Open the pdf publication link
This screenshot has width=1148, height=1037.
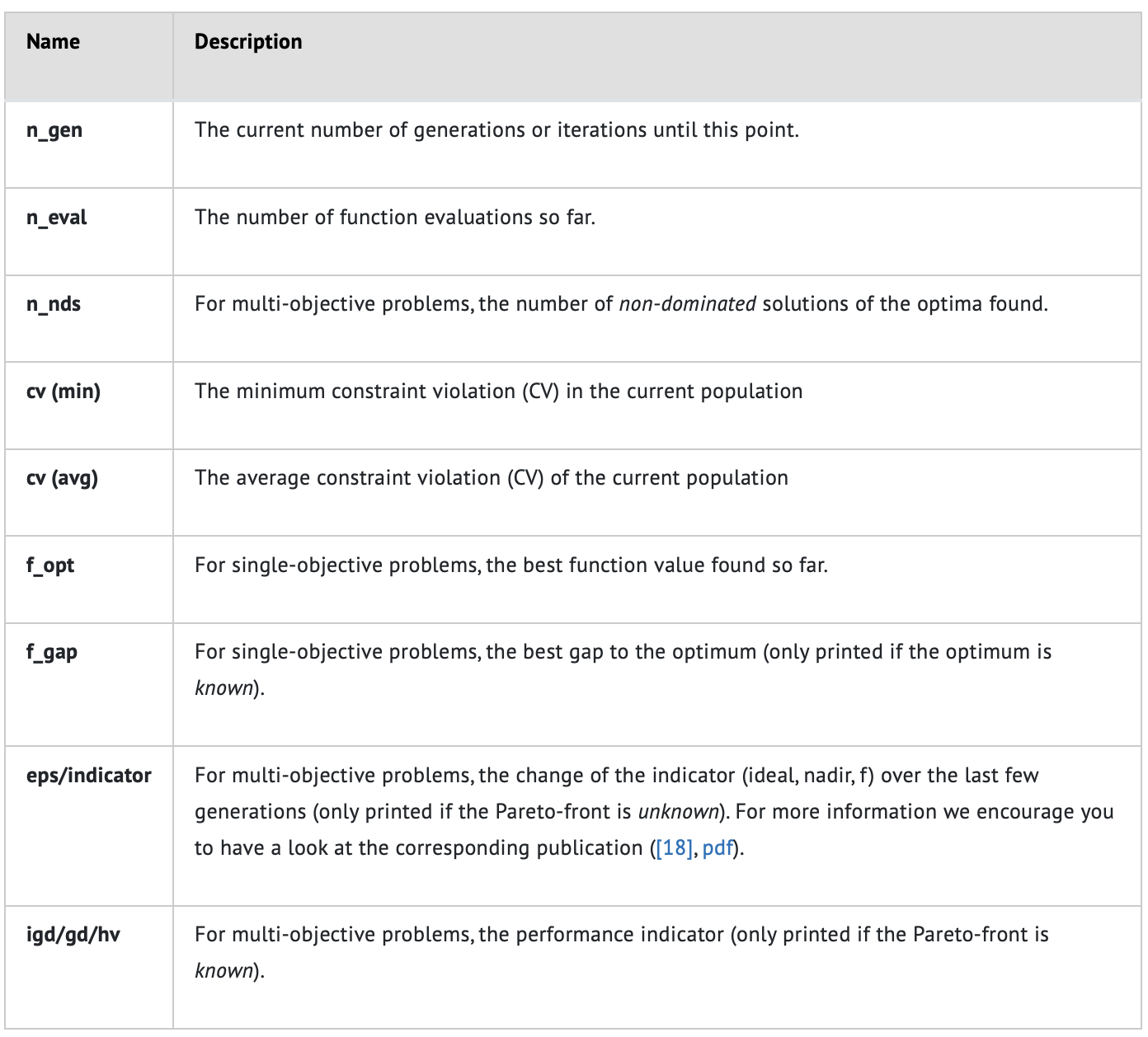[x=717, y=848]
